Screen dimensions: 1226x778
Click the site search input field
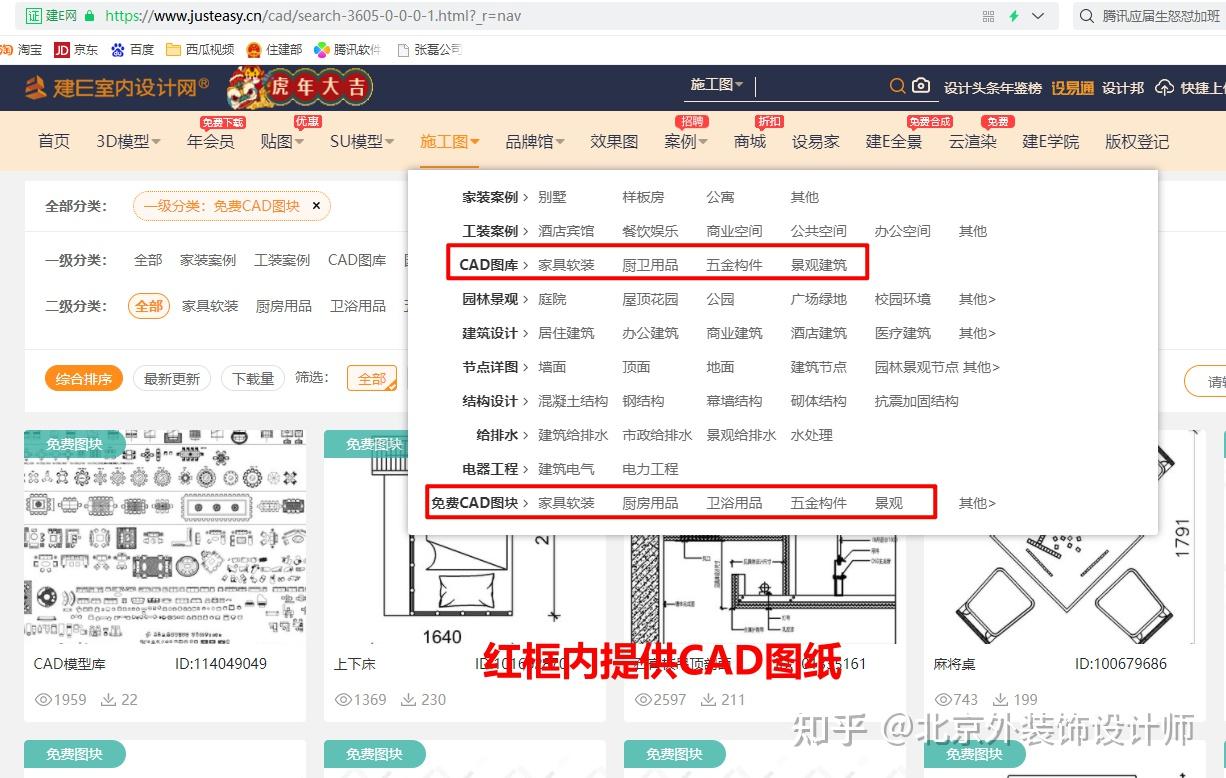tap(820, 86)
